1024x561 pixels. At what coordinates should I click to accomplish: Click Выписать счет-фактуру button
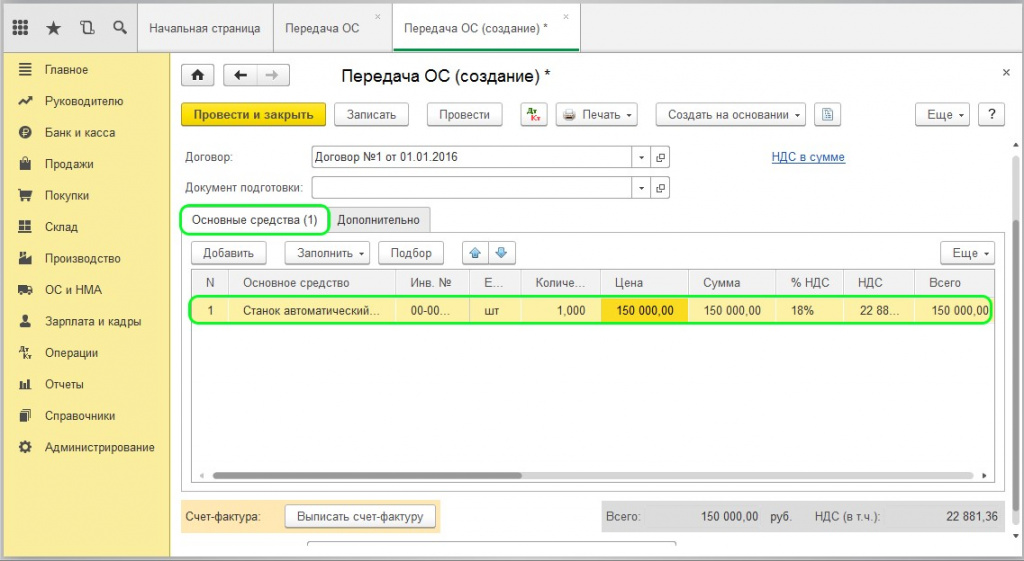point(360,516)
